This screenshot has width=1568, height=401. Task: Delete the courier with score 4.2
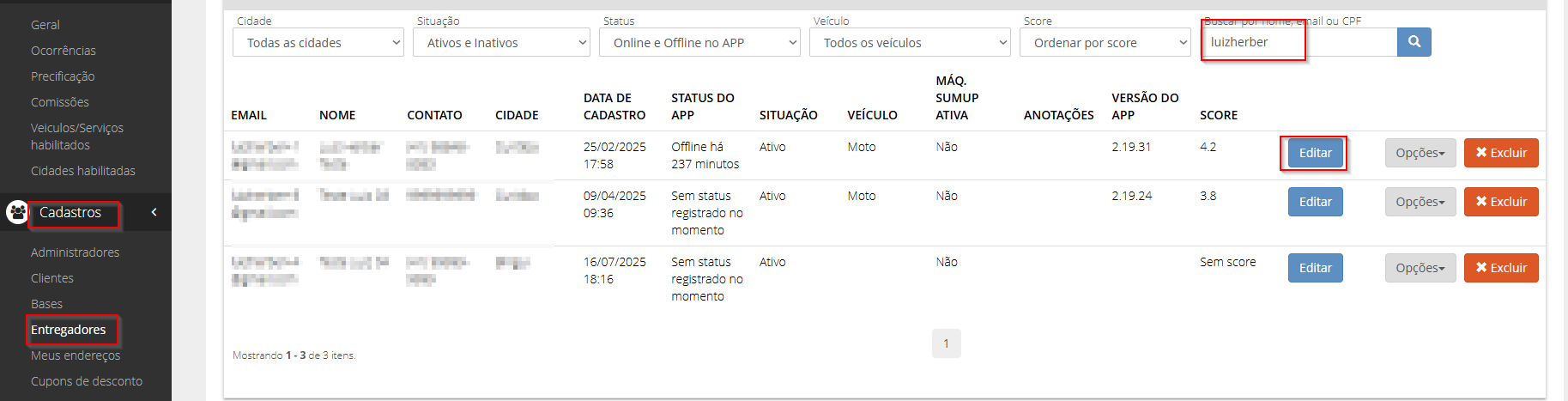tap(1501, 153)
